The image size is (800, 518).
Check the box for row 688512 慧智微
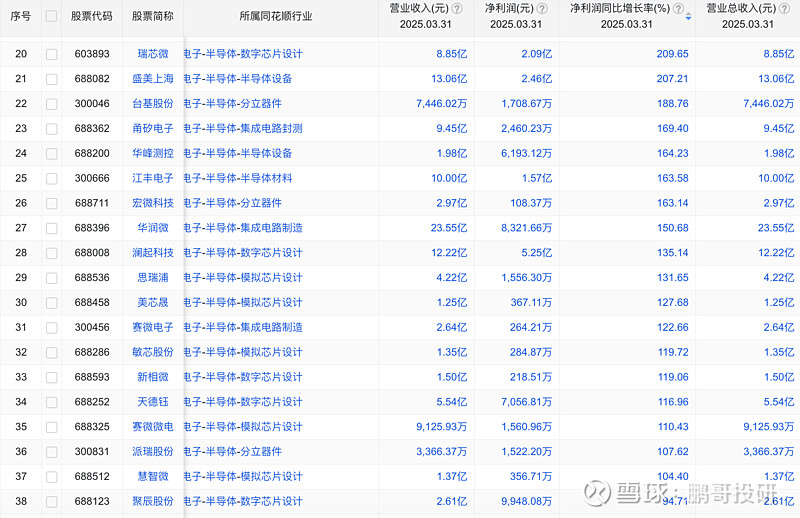point(52,477)
